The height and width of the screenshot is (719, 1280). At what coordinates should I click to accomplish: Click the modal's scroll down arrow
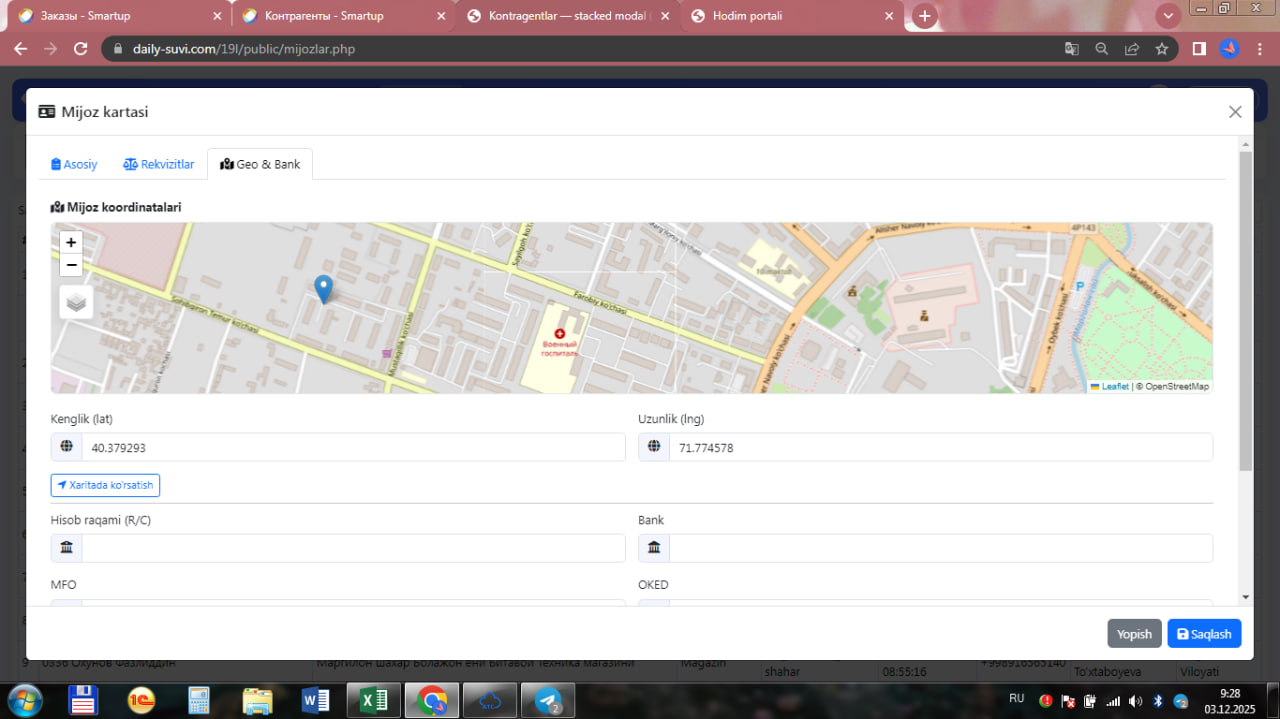coord(1245,597)
